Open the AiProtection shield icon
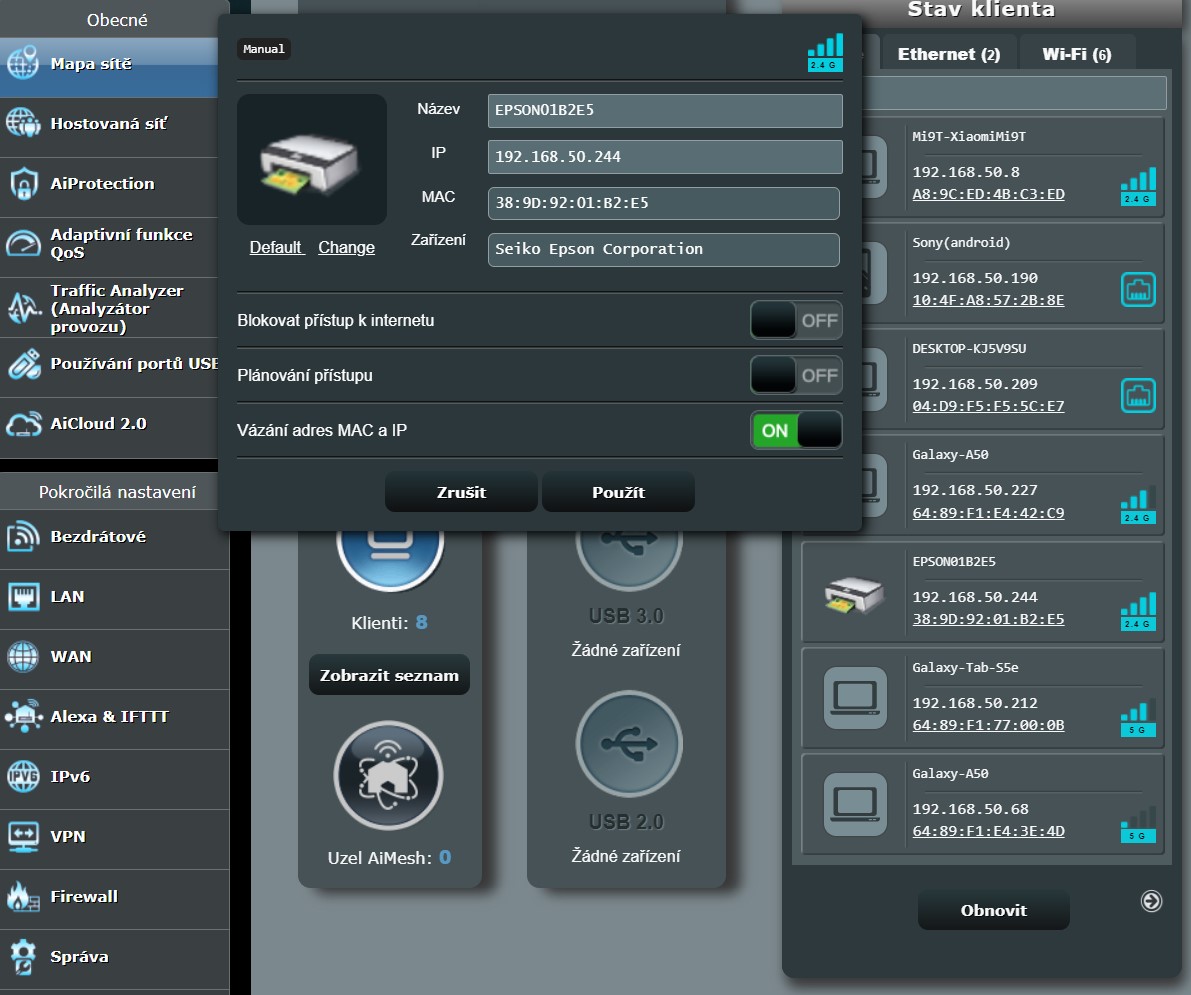1191x995 pixels. [x=23, y=184]
